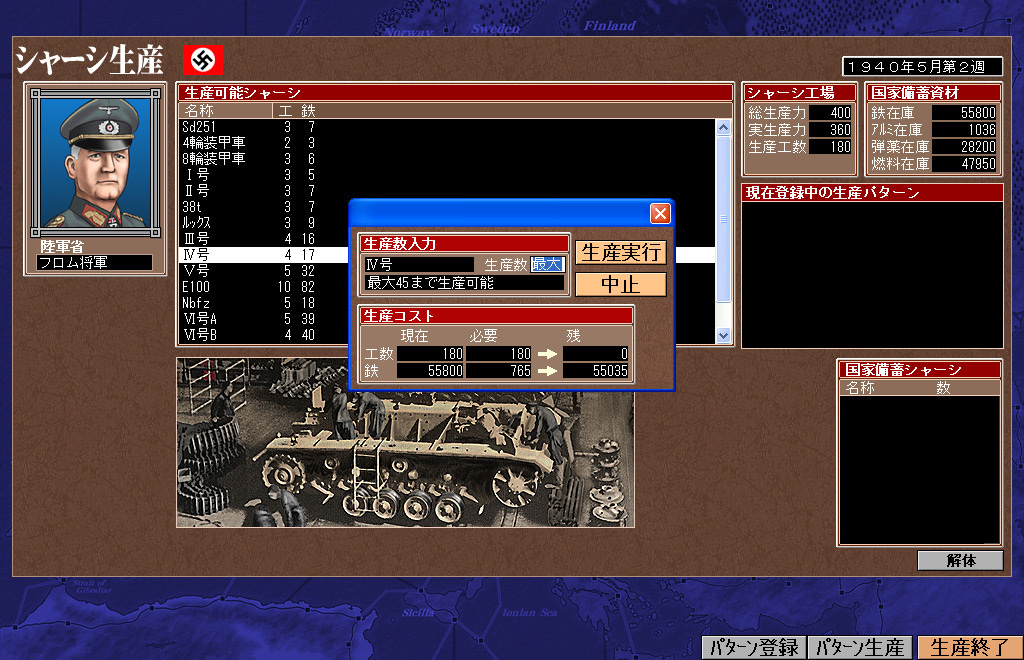Click the 生産終了 button
This screenshot has width=1024, height=660.
970,648
